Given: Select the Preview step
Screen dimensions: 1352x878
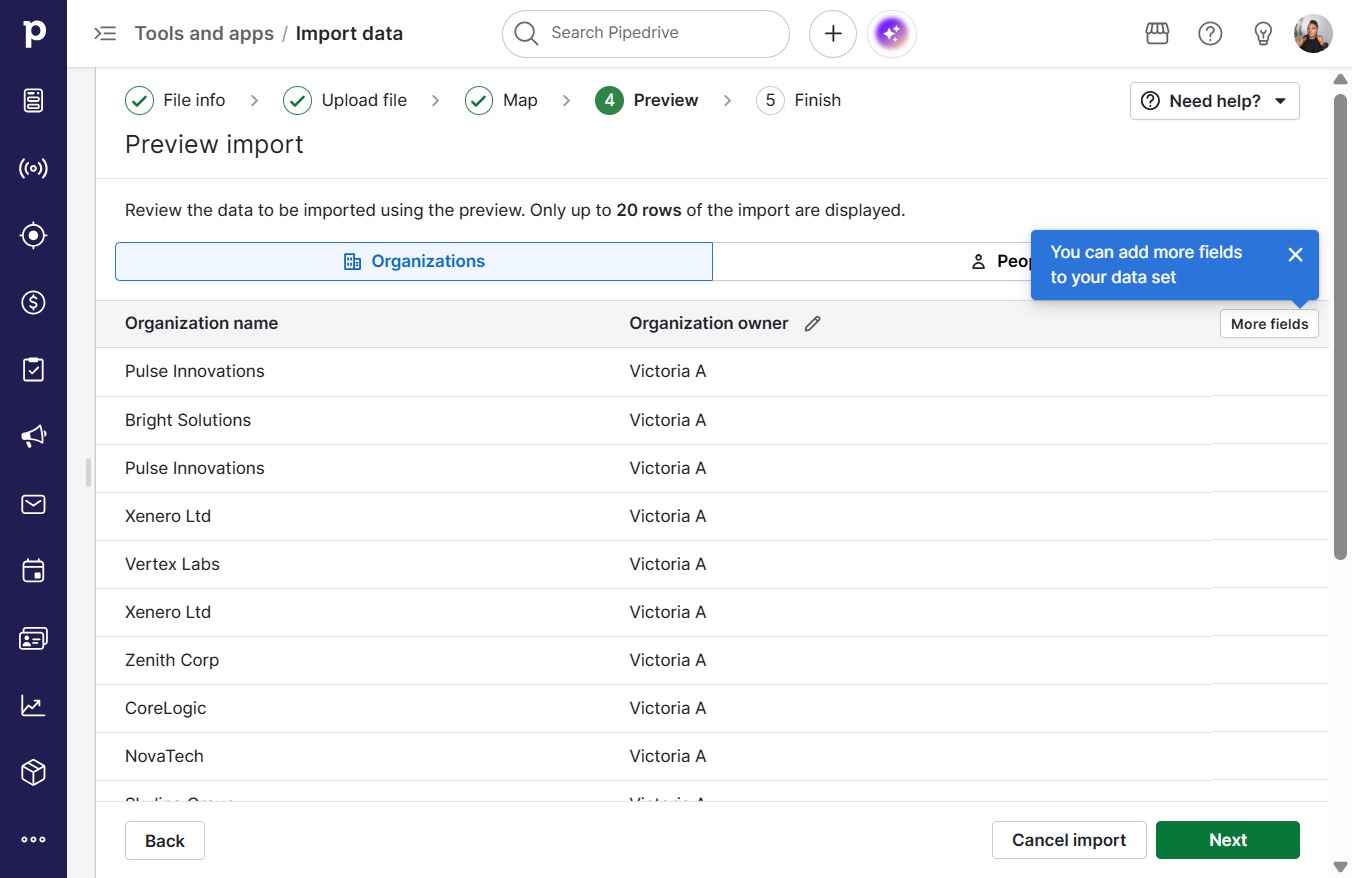Looking at the screenshot, I should click(647, 100).
